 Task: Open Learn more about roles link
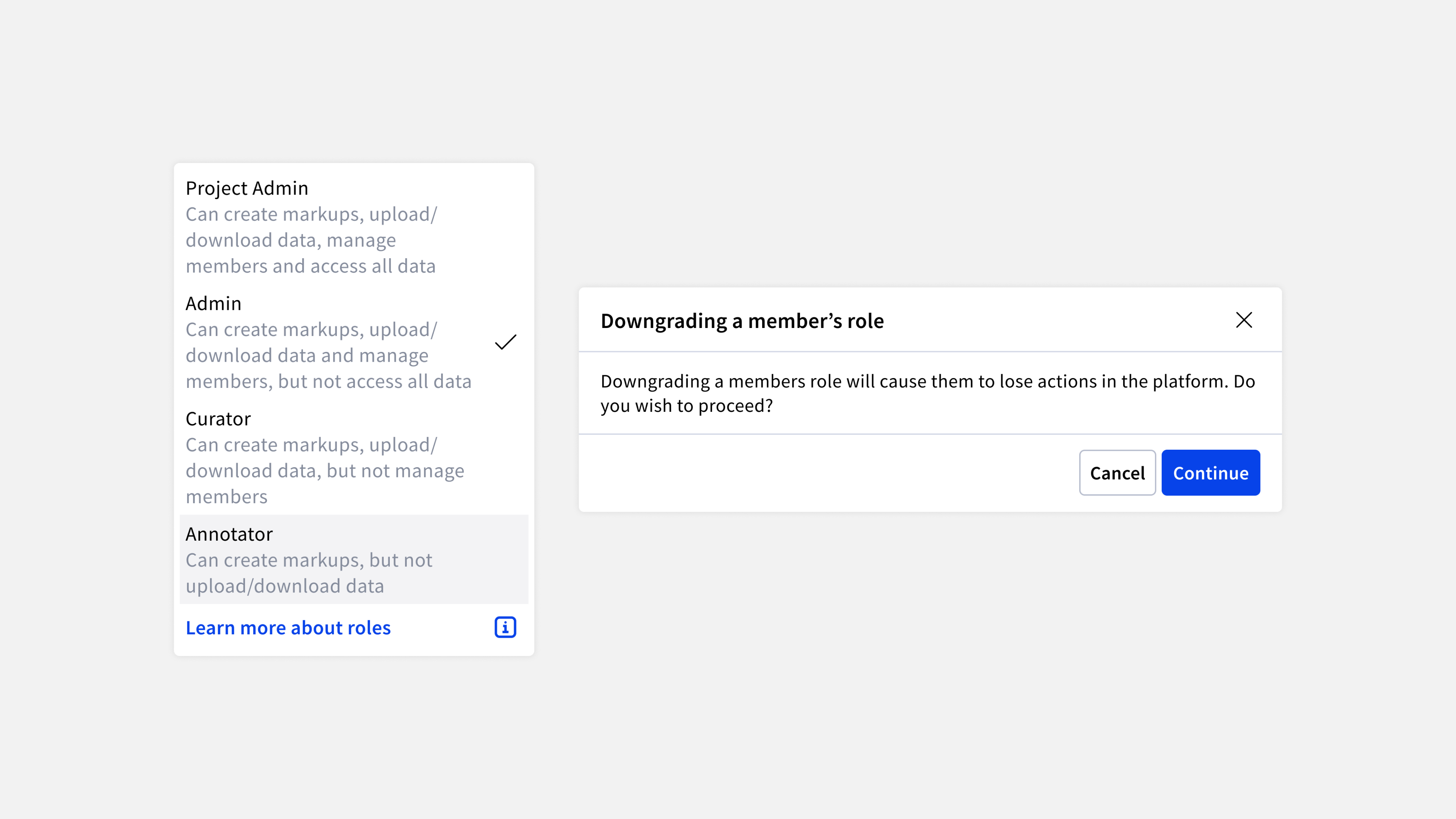[288, 628]
